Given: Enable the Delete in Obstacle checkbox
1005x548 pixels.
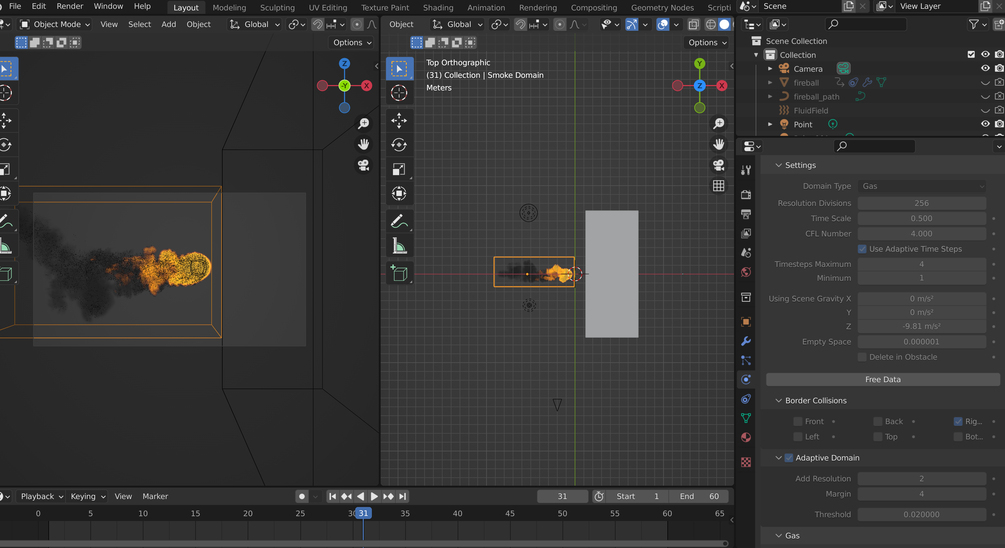Looking at the screenshot, I should click(862, 357).
